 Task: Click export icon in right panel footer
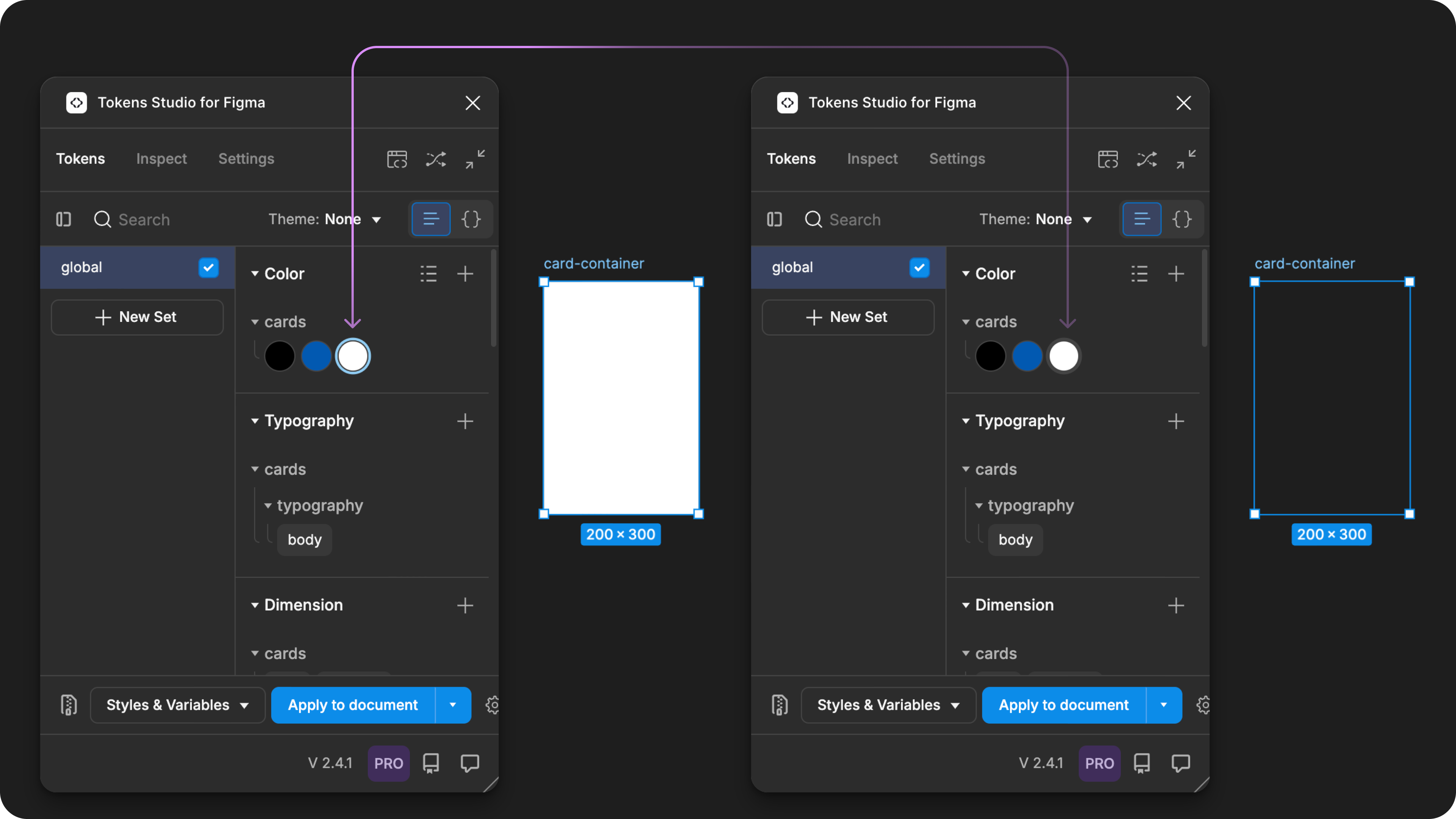click(780, 705)
